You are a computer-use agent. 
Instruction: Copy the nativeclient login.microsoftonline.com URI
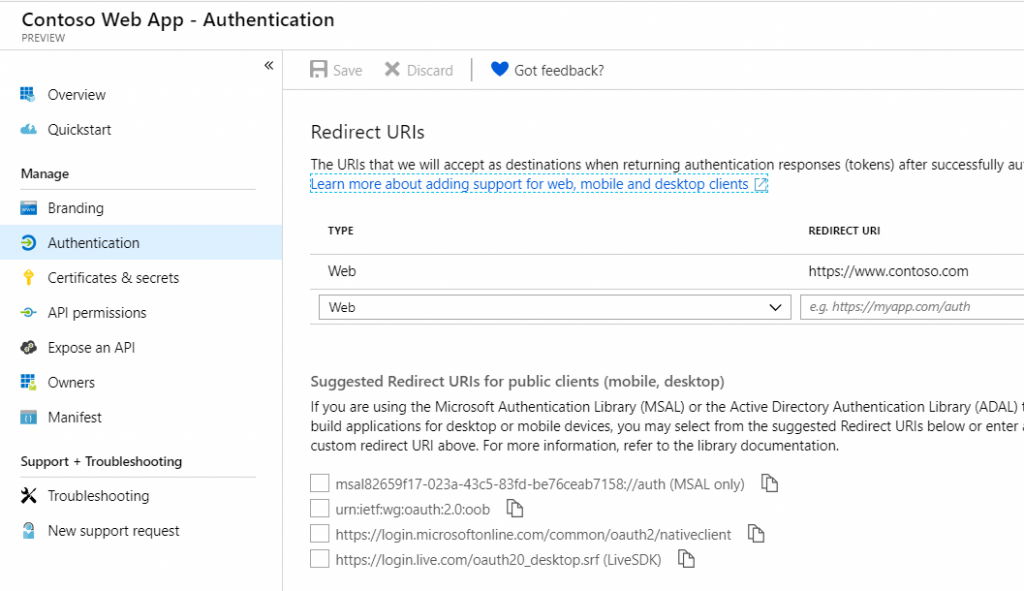(x=756, y=534)
